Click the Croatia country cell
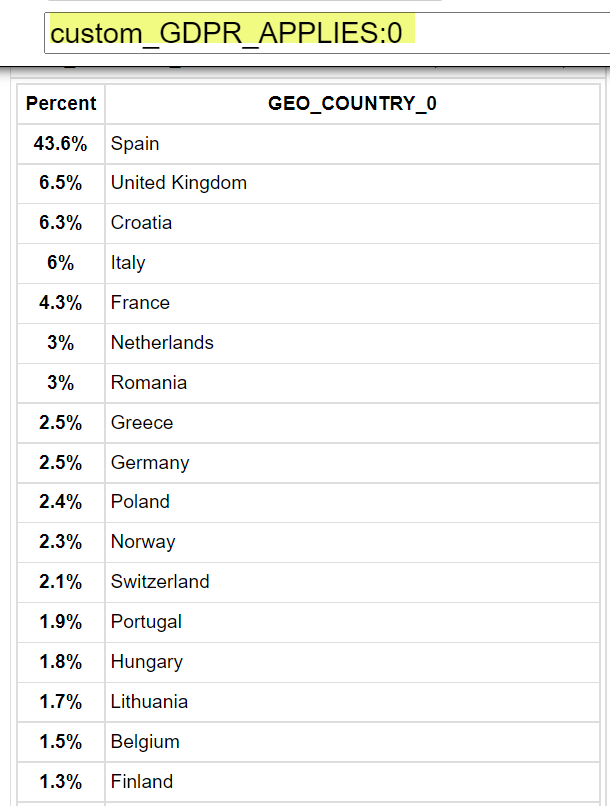This screenshot has width=610, height=806. [x=352, y=224]
